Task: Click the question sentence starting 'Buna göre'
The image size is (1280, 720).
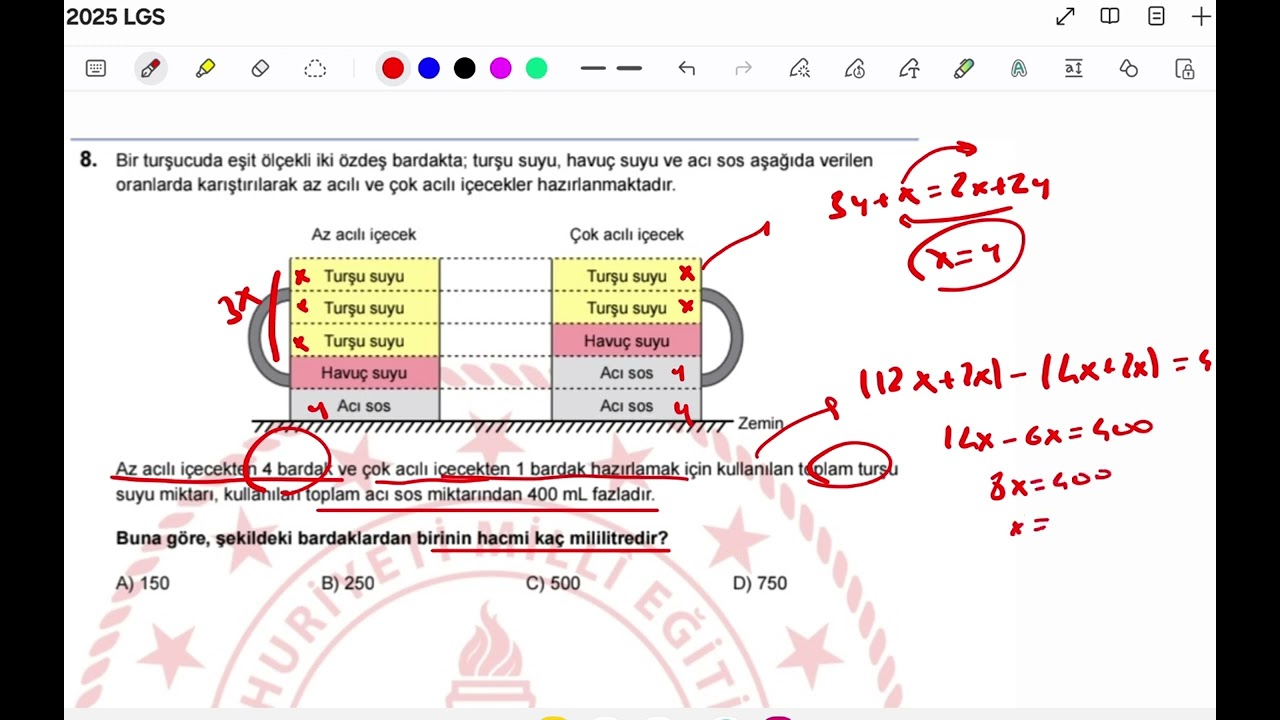Action: tap(392, 539)
